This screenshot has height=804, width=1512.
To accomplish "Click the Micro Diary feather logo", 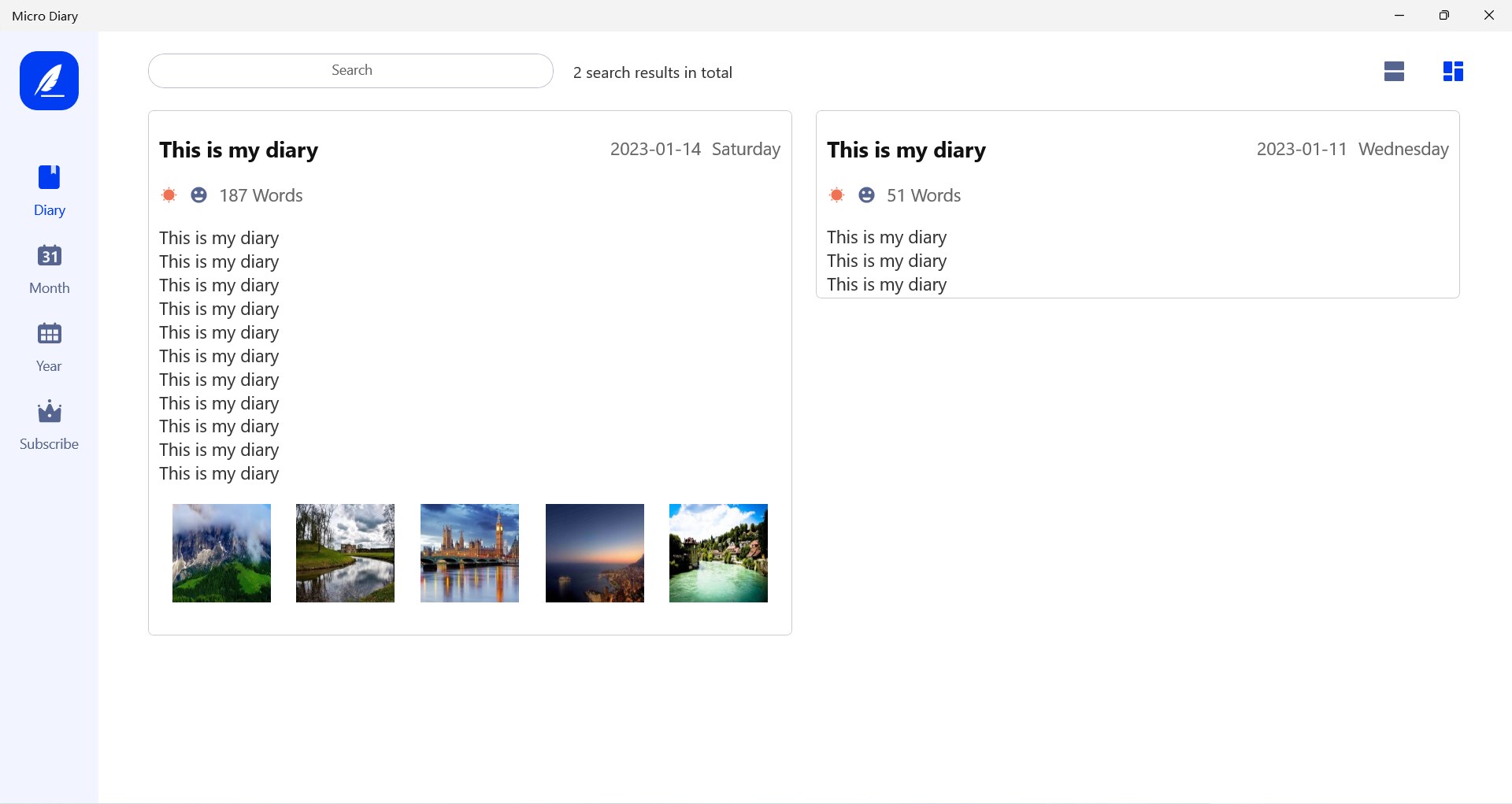I will pyautogui.click(x=48, y=80).
